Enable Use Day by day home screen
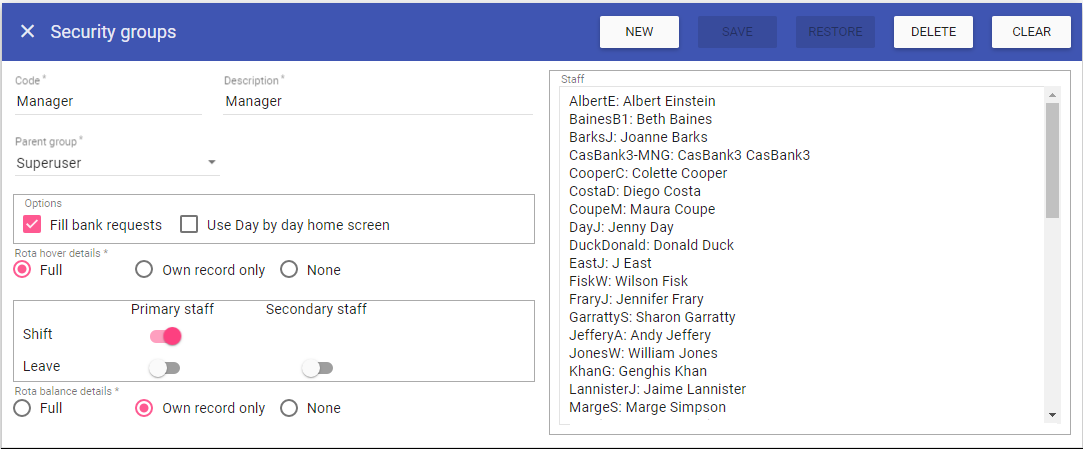1083x449 pixels. (189, 225)
